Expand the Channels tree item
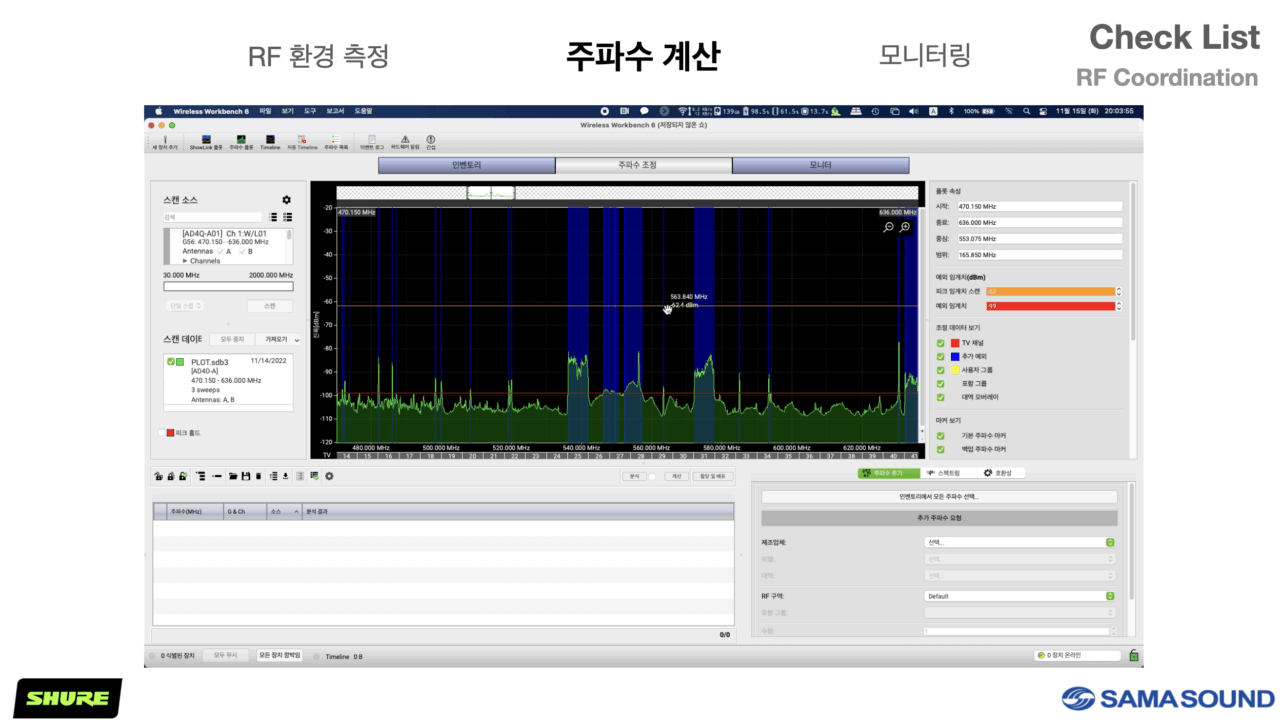This screenshot has width=1280, height=722. tap(184, 261)
